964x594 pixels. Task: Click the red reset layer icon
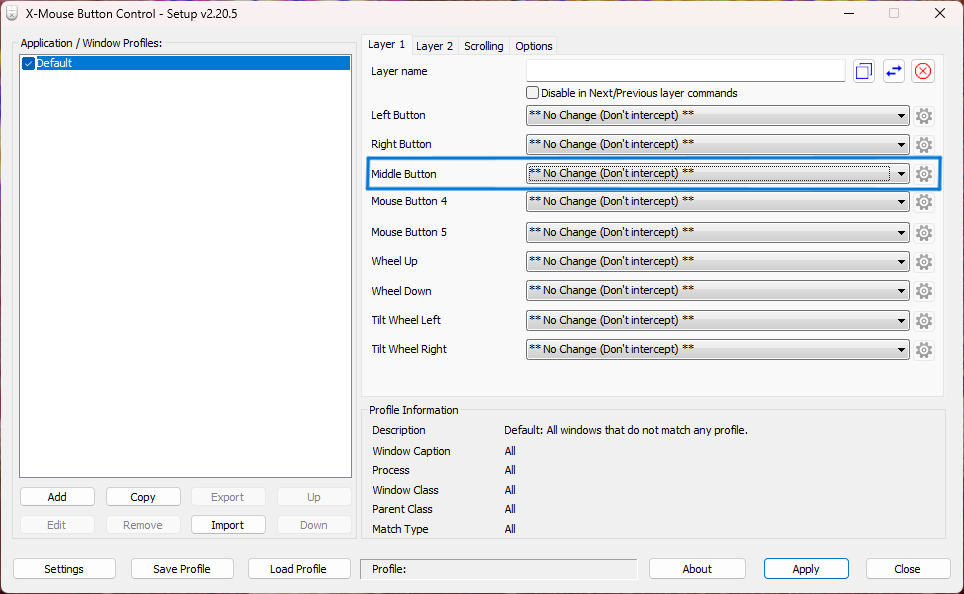point(923,71)
